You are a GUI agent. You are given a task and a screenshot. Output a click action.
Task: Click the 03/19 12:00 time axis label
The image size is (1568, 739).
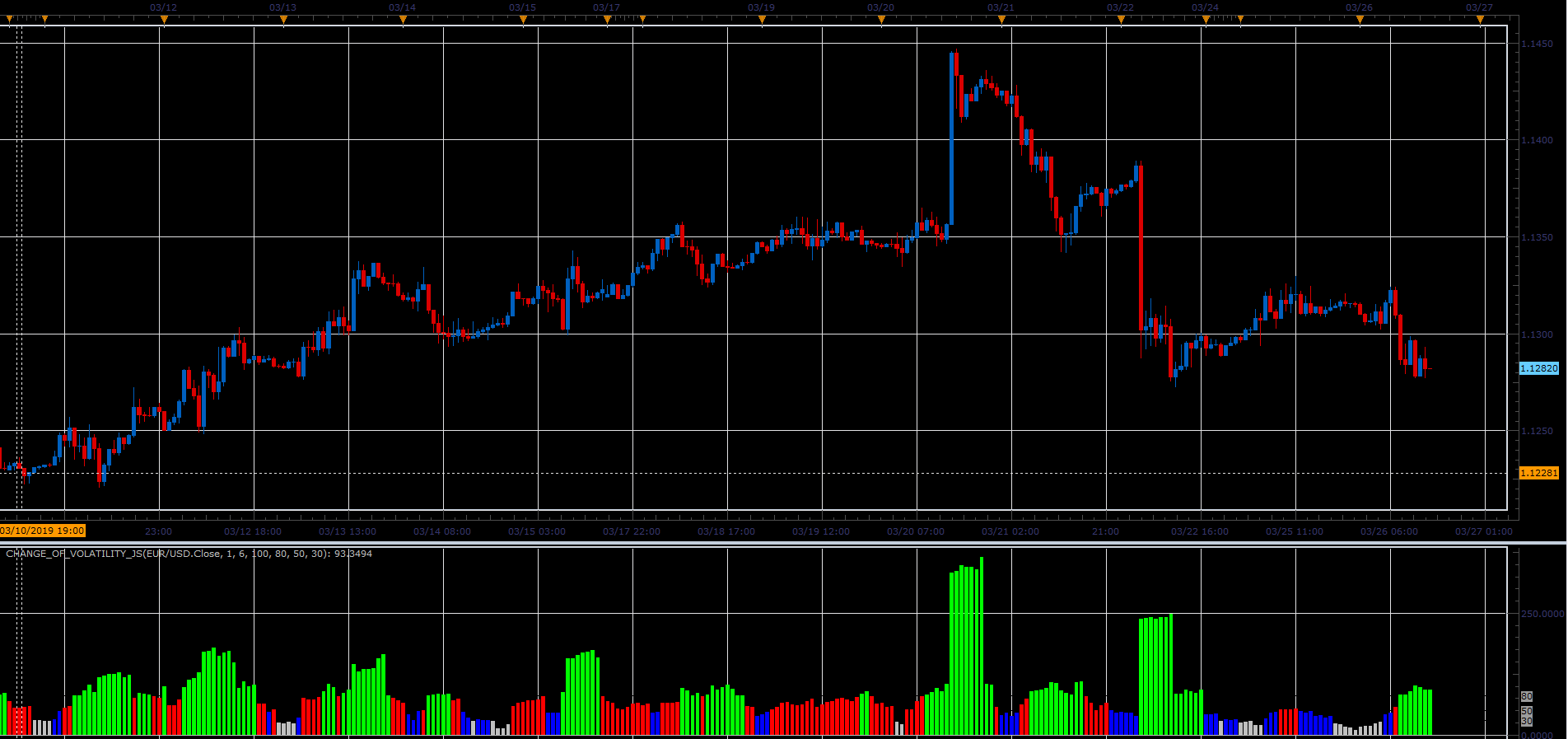point(821,531)
